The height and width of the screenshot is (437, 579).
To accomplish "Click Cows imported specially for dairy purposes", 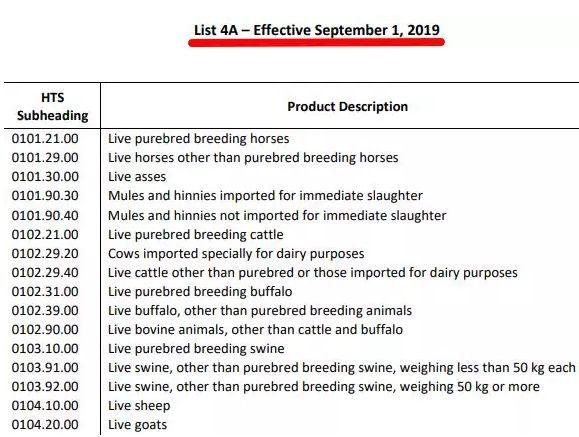I will pos(236,254).
